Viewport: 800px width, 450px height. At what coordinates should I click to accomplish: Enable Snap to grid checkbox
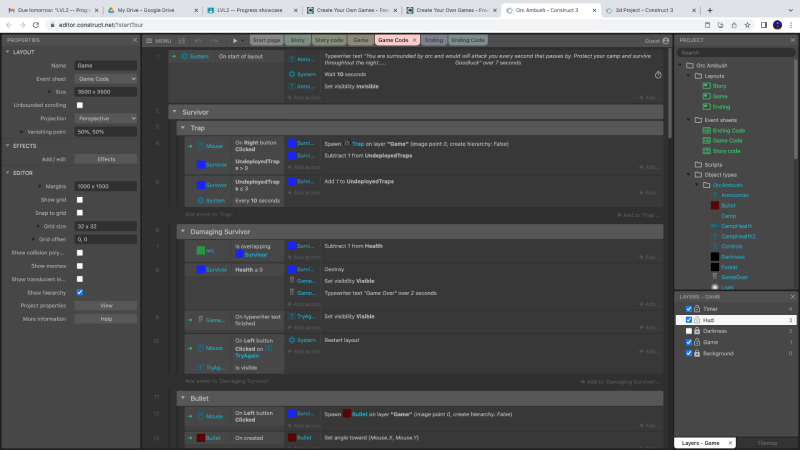tap(80, 213)
